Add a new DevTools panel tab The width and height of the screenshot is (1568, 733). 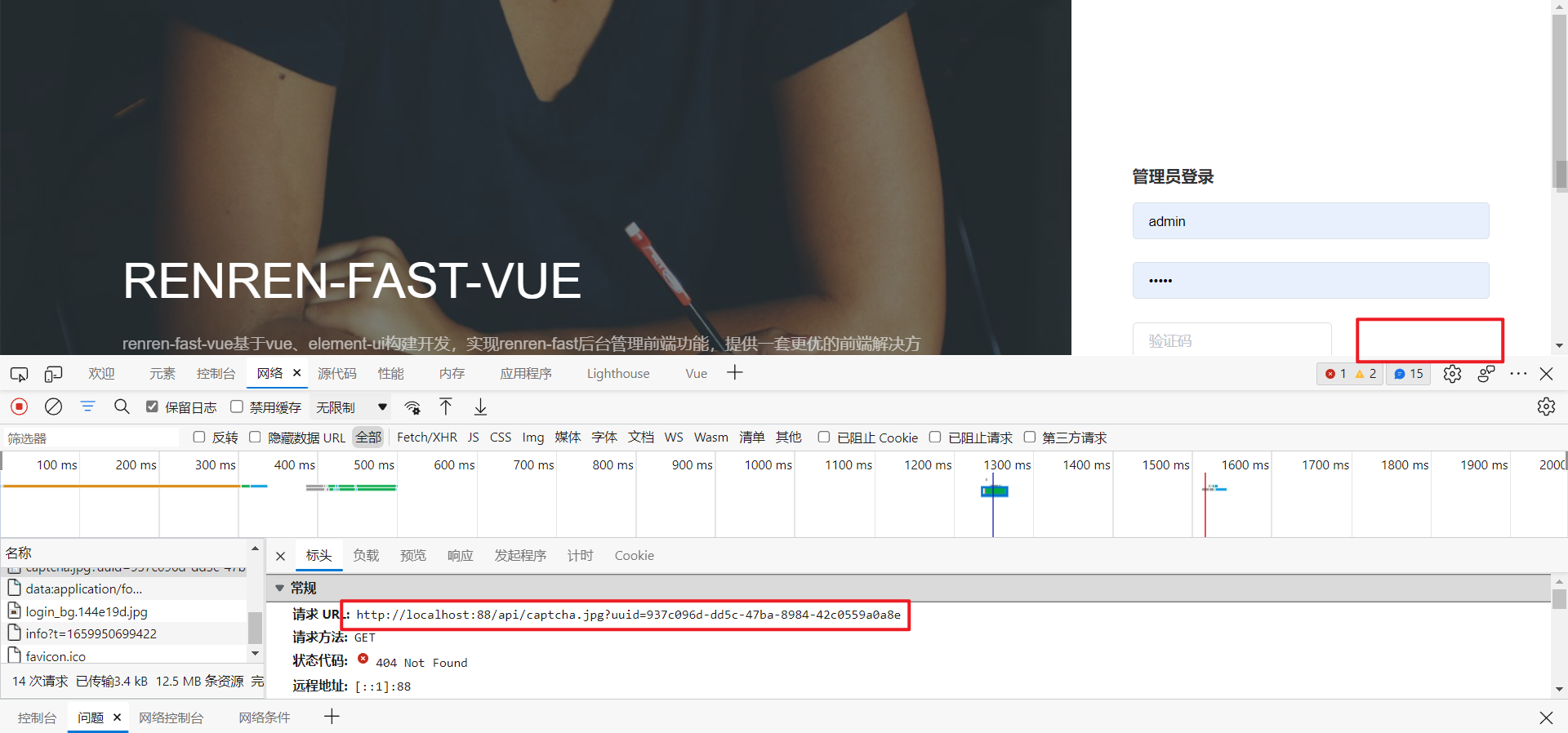(735, 373)
